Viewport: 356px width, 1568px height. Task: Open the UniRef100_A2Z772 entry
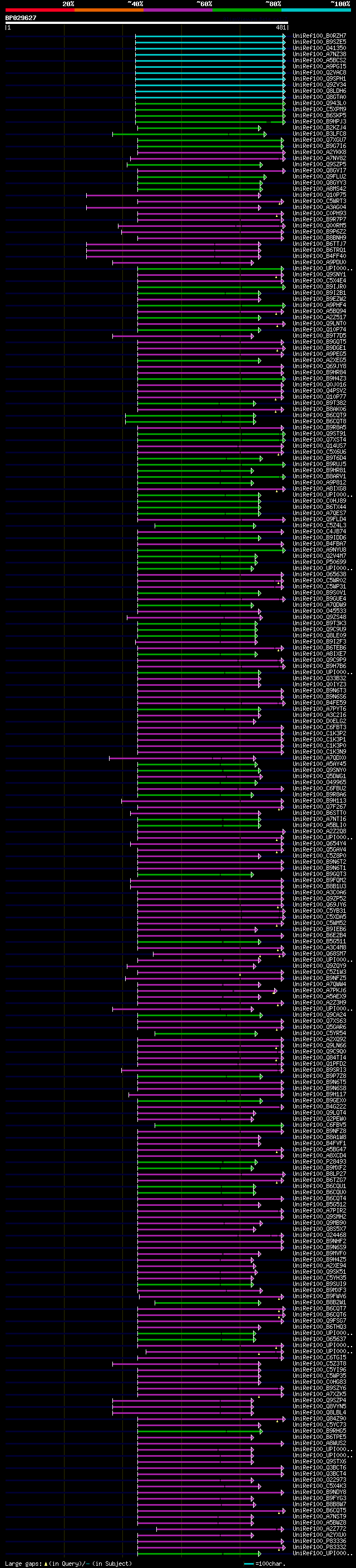[x=319, y=1529]
